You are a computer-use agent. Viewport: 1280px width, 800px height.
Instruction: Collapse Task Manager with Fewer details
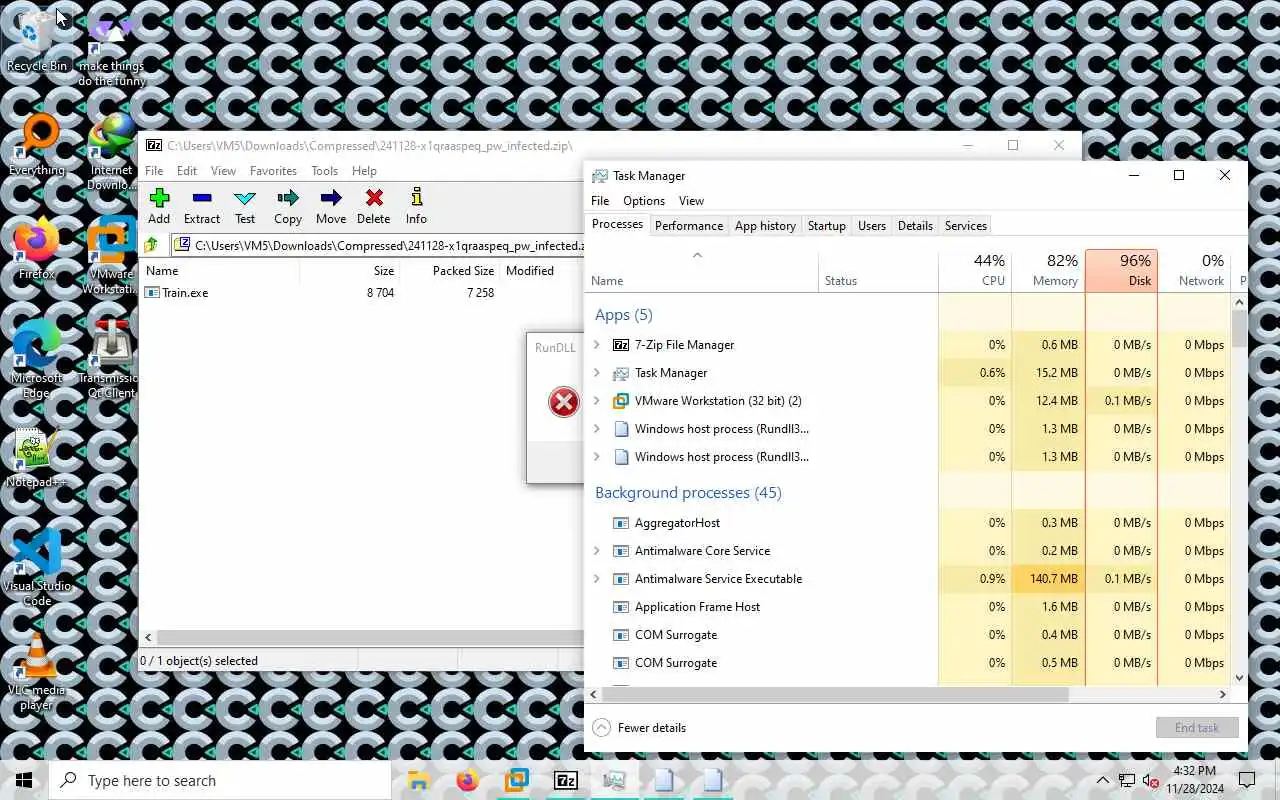tap(639, 728)
